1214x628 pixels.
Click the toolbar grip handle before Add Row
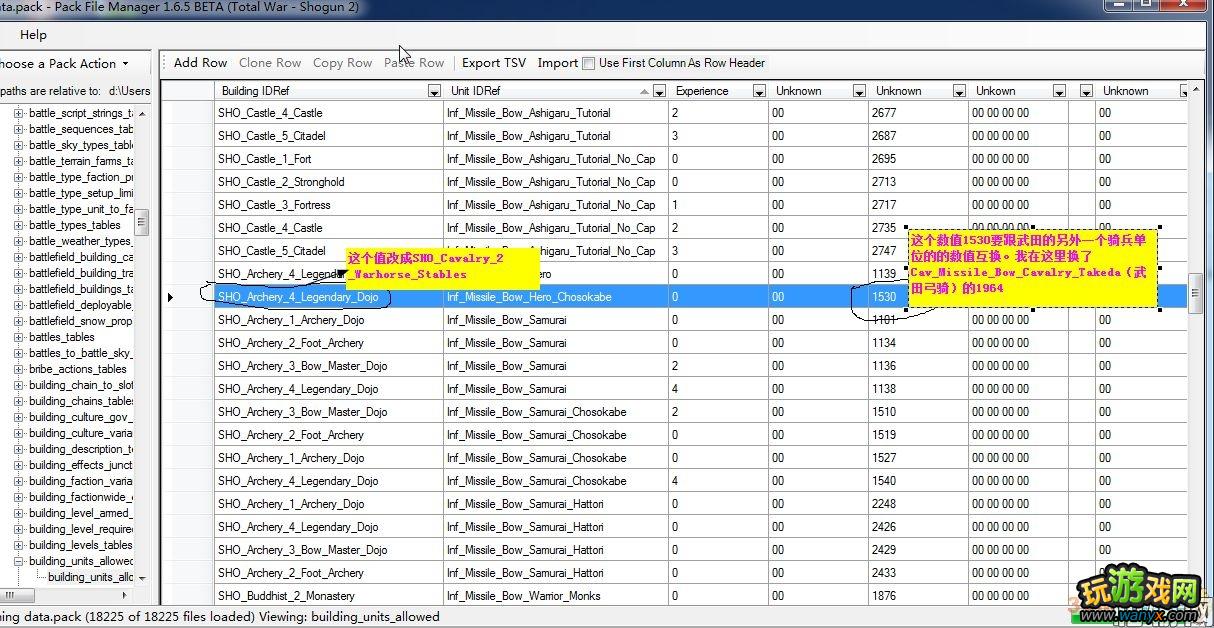pos(165,62)
